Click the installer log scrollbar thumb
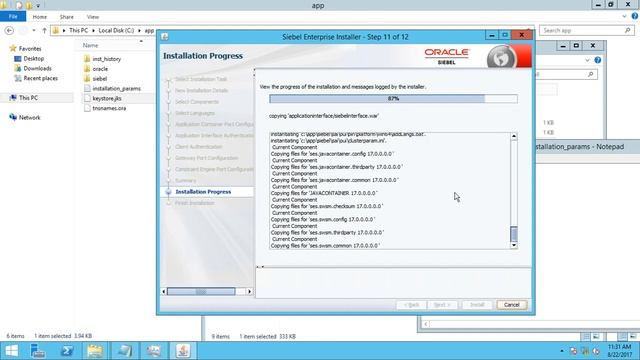The height and width of the screenshot is (360, 640). point(514,234)
